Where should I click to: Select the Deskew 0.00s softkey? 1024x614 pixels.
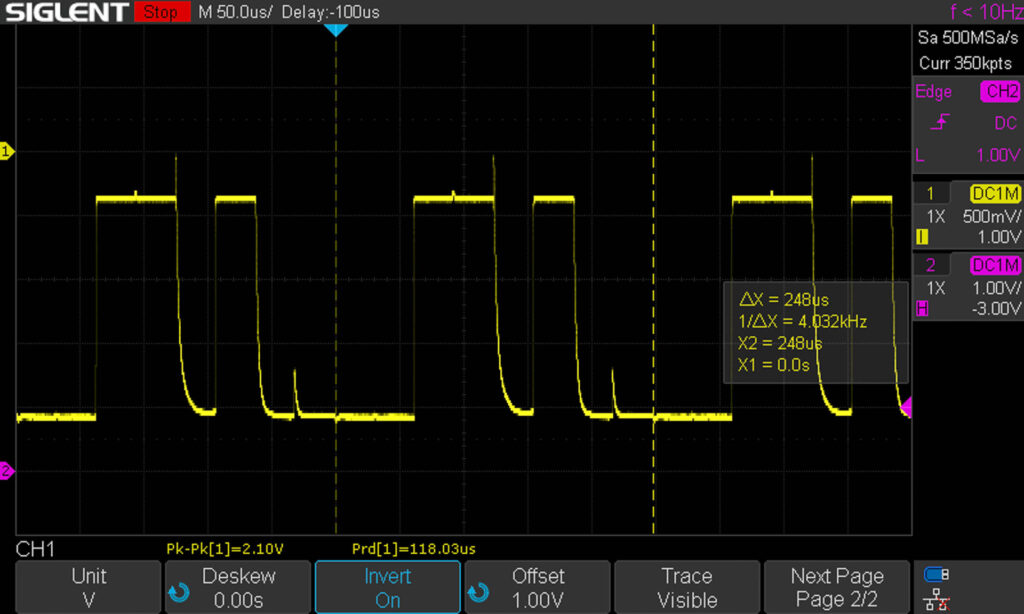point(238,587)
